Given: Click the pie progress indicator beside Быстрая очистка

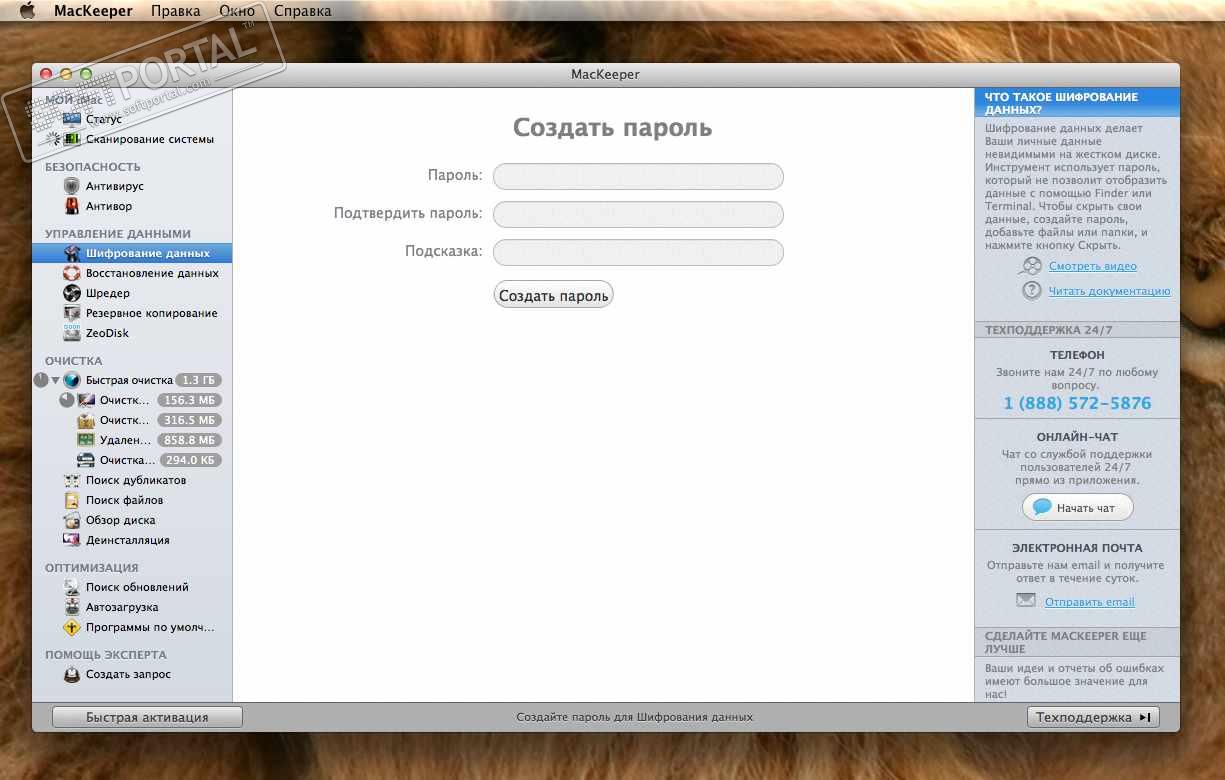Looking at the screenshot, I should 41,380.
